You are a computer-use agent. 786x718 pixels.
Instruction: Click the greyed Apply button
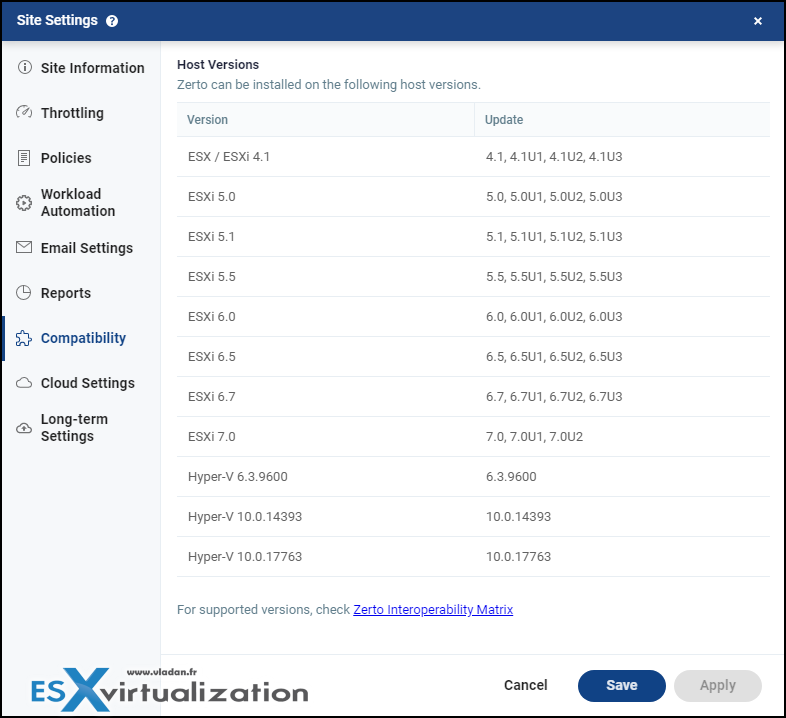[x=718, y=685]
